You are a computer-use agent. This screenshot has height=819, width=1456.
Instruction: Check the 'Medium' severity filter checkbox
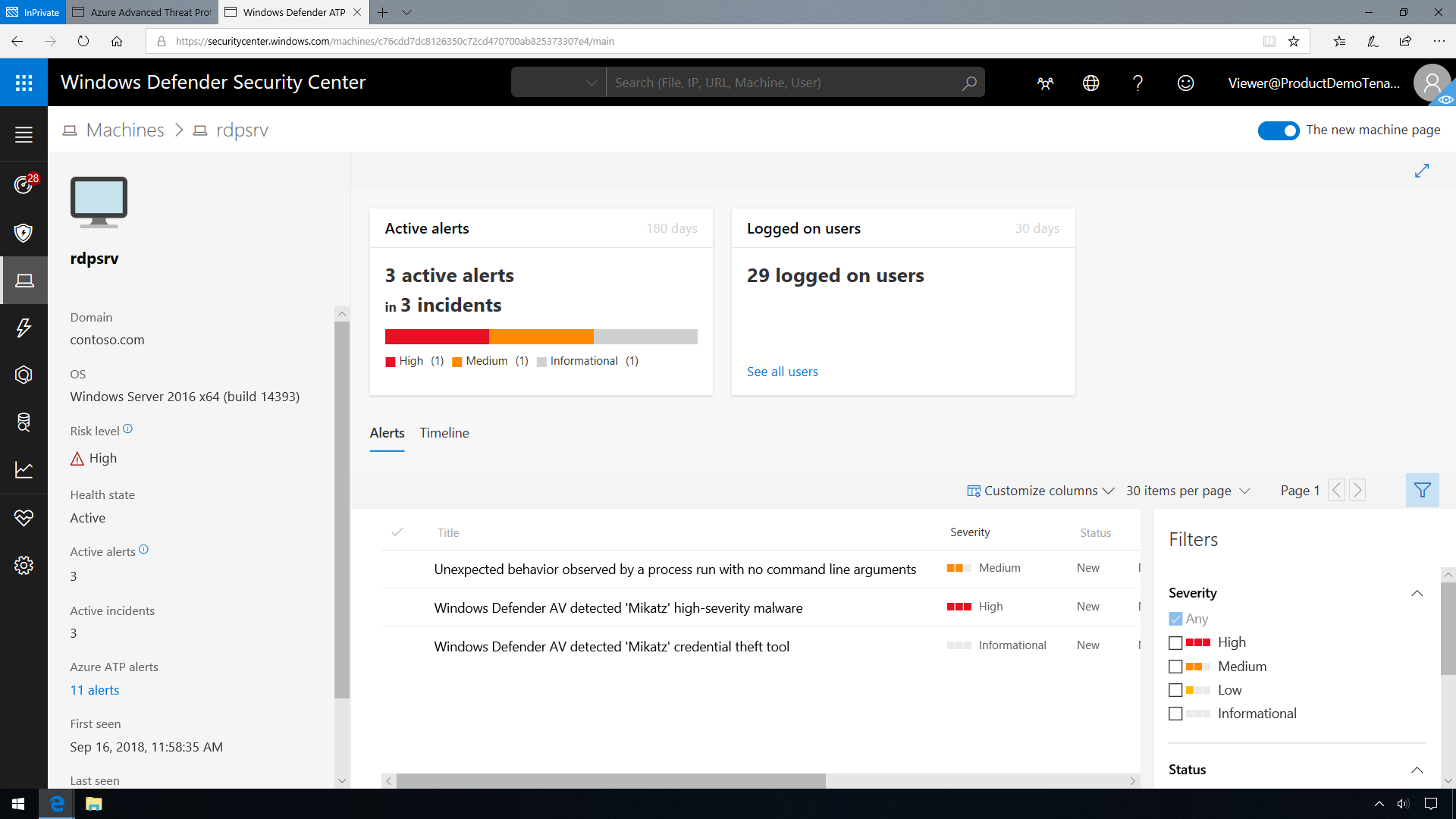point(1175,666)
